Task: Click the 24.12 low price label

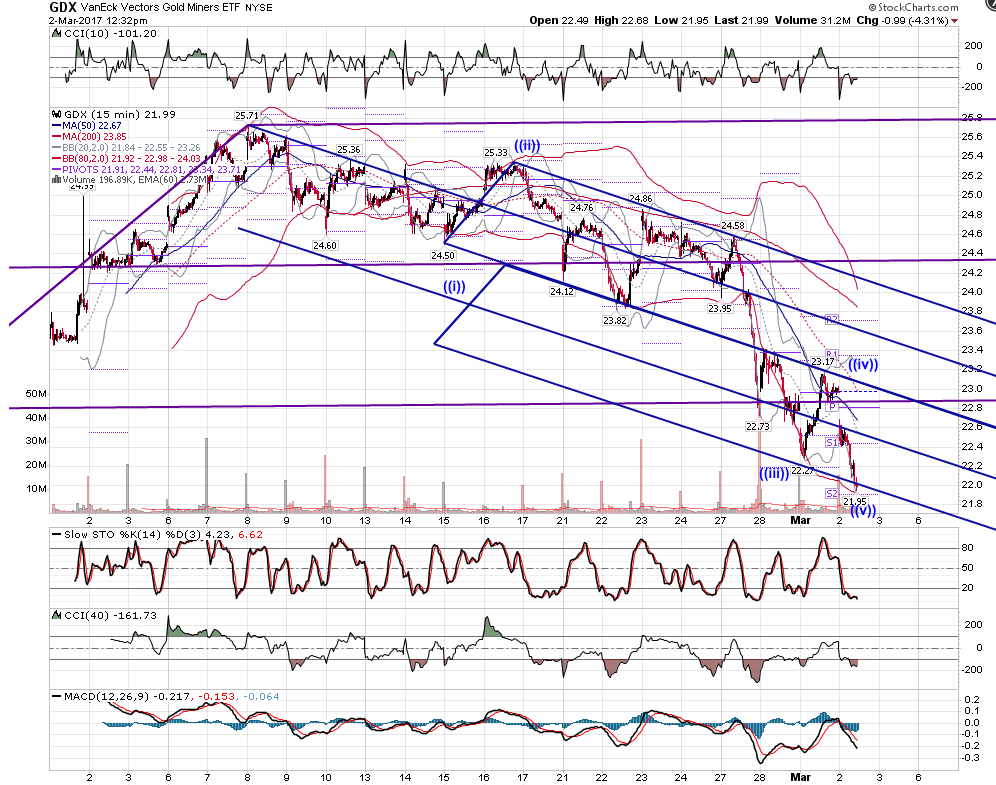Action: point(562,292)
